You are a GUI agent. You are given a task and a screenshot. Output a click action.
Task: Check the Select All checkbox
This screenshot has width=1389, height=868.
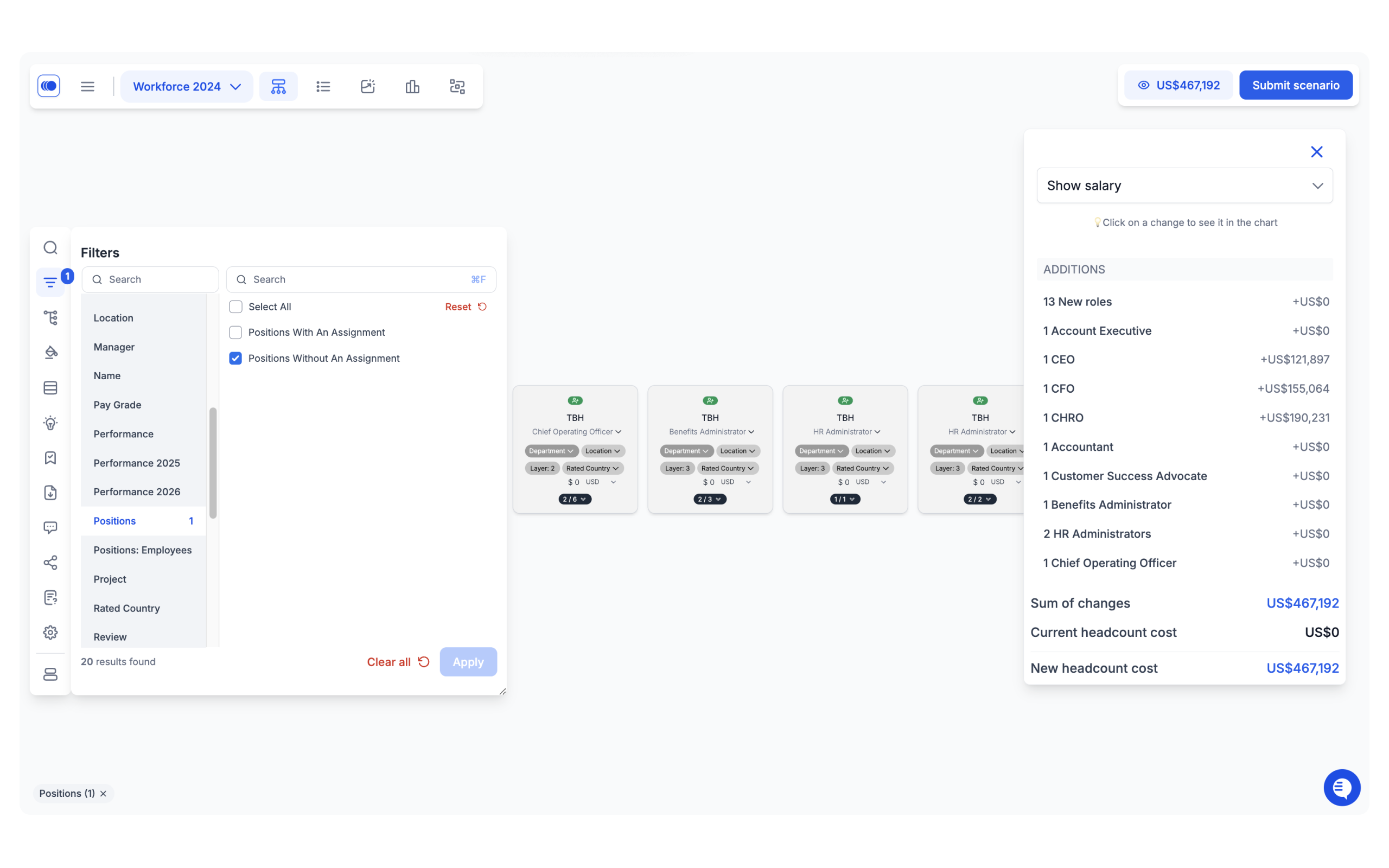(x=236, y=306)
